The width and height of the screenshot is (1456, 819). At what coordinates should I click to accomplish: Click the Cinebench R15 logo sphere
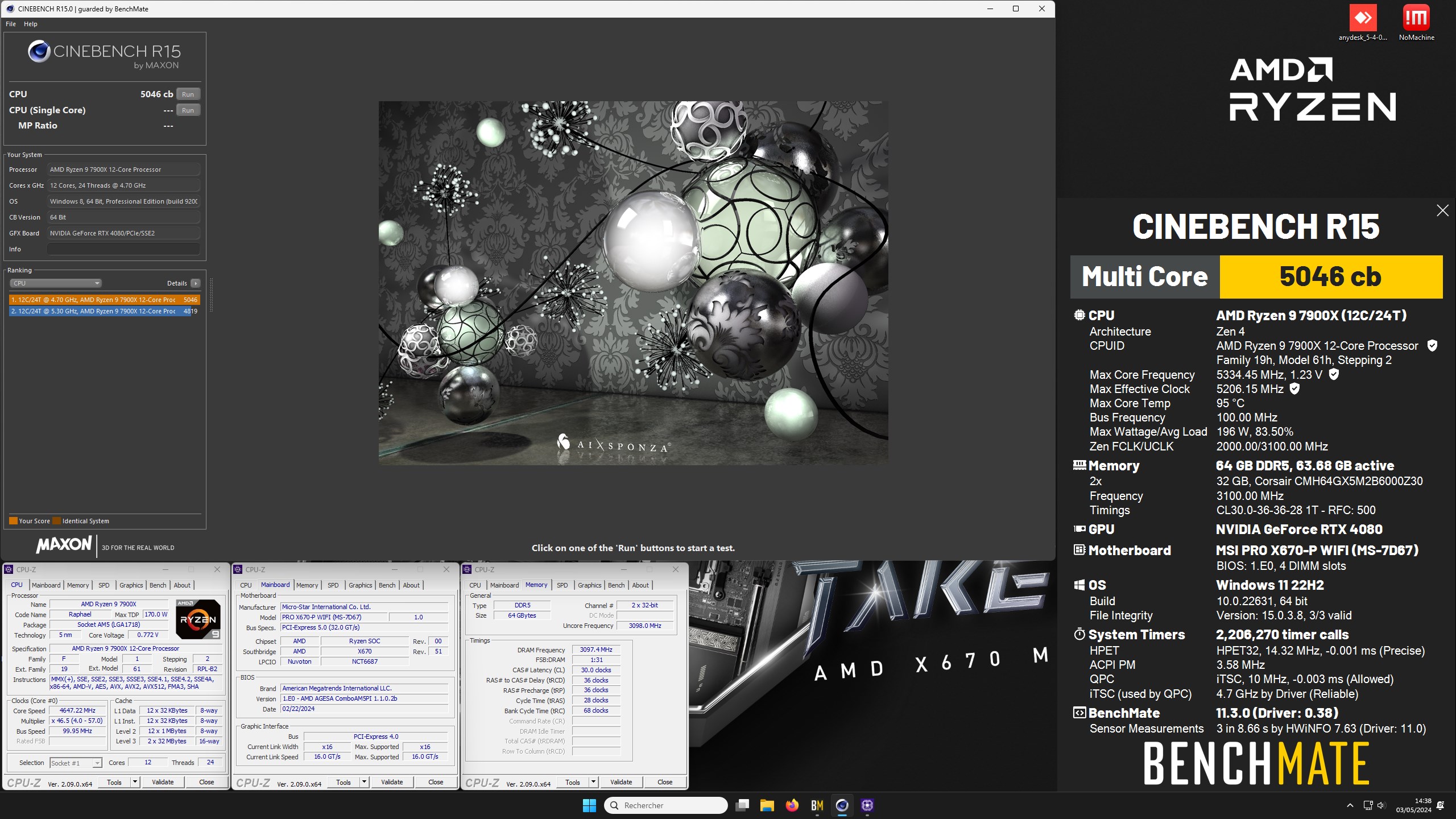pyautogui.click(x=39, y=51)
